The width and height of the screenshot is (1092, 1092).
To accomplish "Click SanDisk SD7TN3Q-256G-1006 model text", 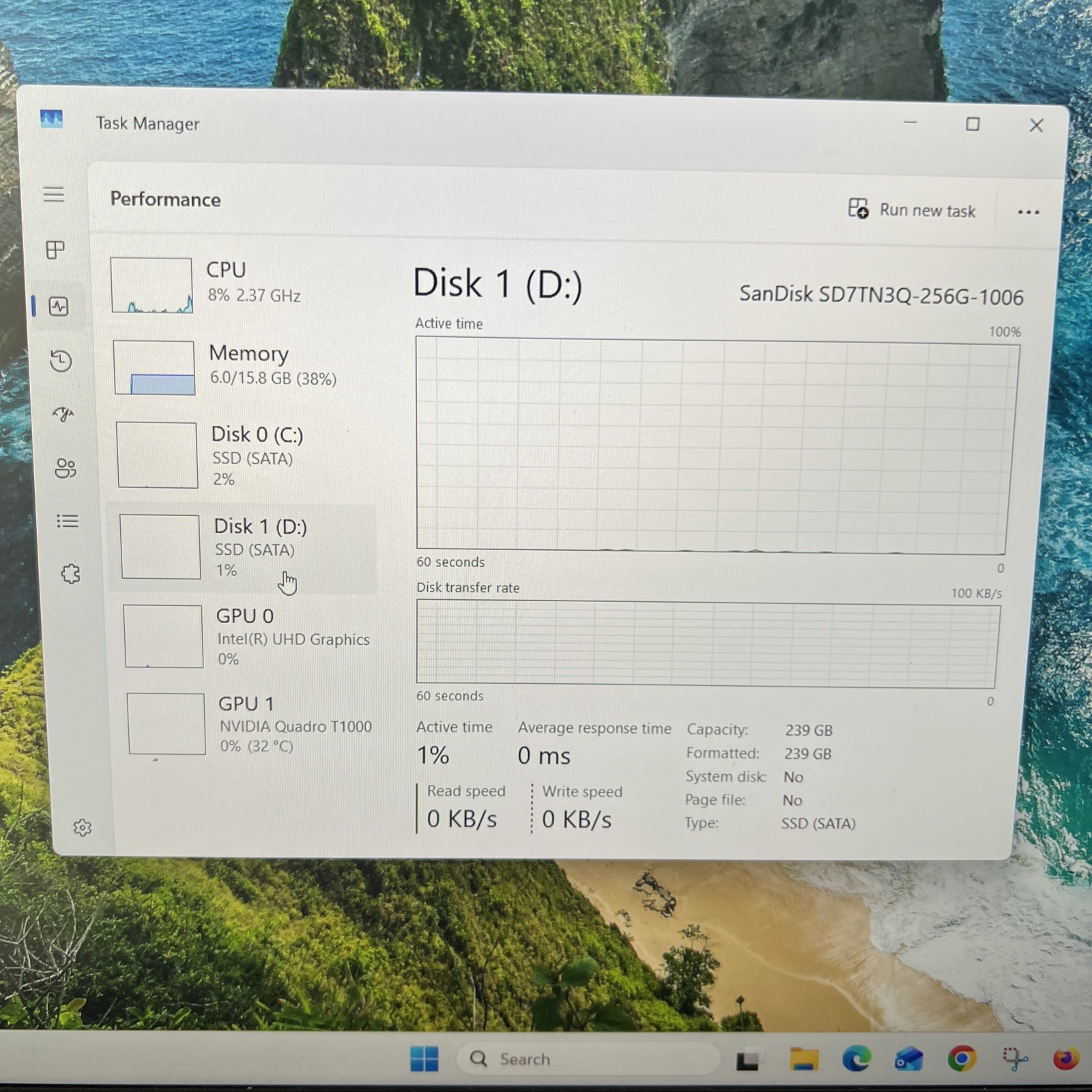I will click(881, 296).
